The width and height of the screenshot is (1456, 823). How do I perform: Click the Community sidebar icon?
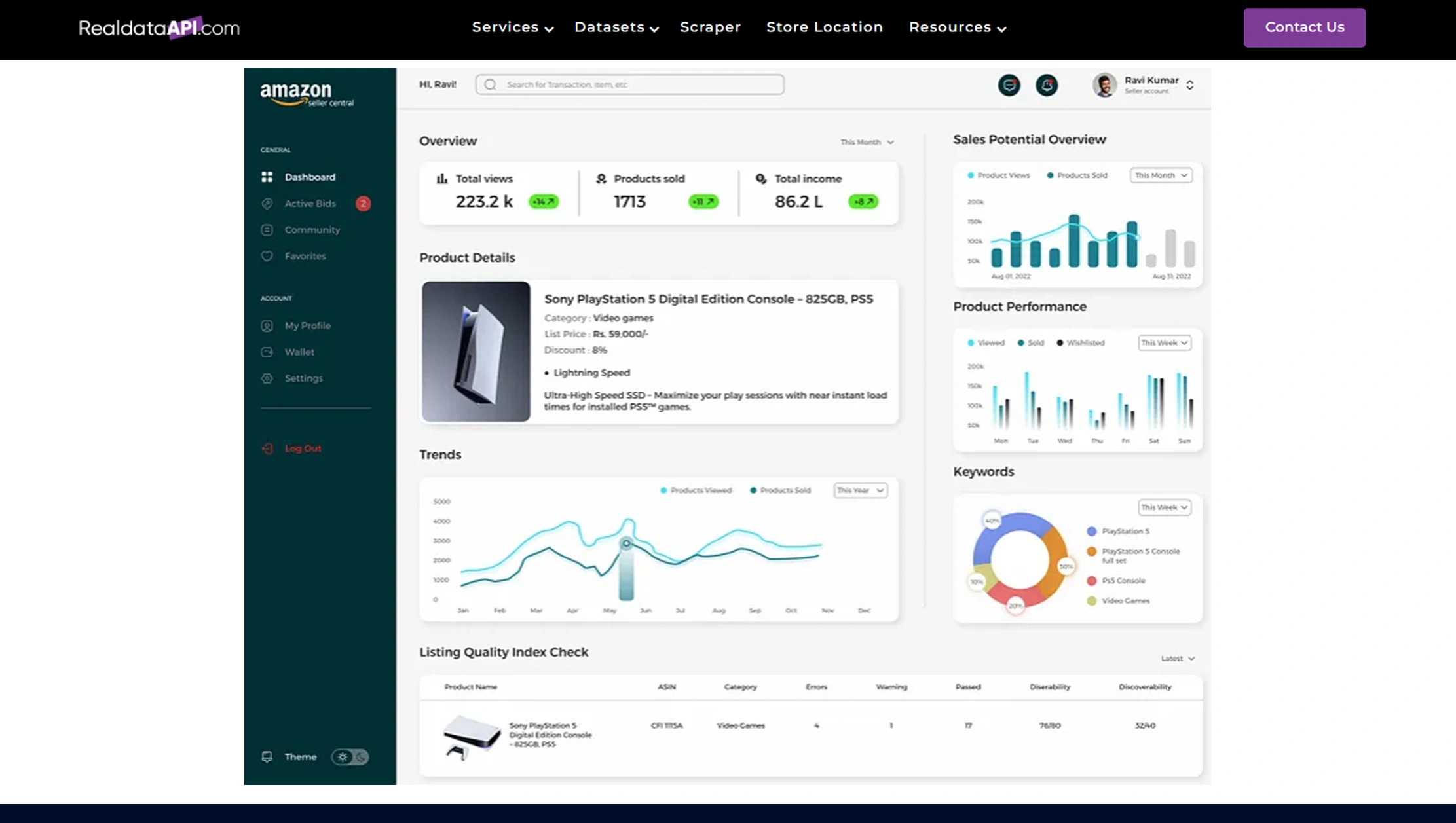click(x=267, y=230)
